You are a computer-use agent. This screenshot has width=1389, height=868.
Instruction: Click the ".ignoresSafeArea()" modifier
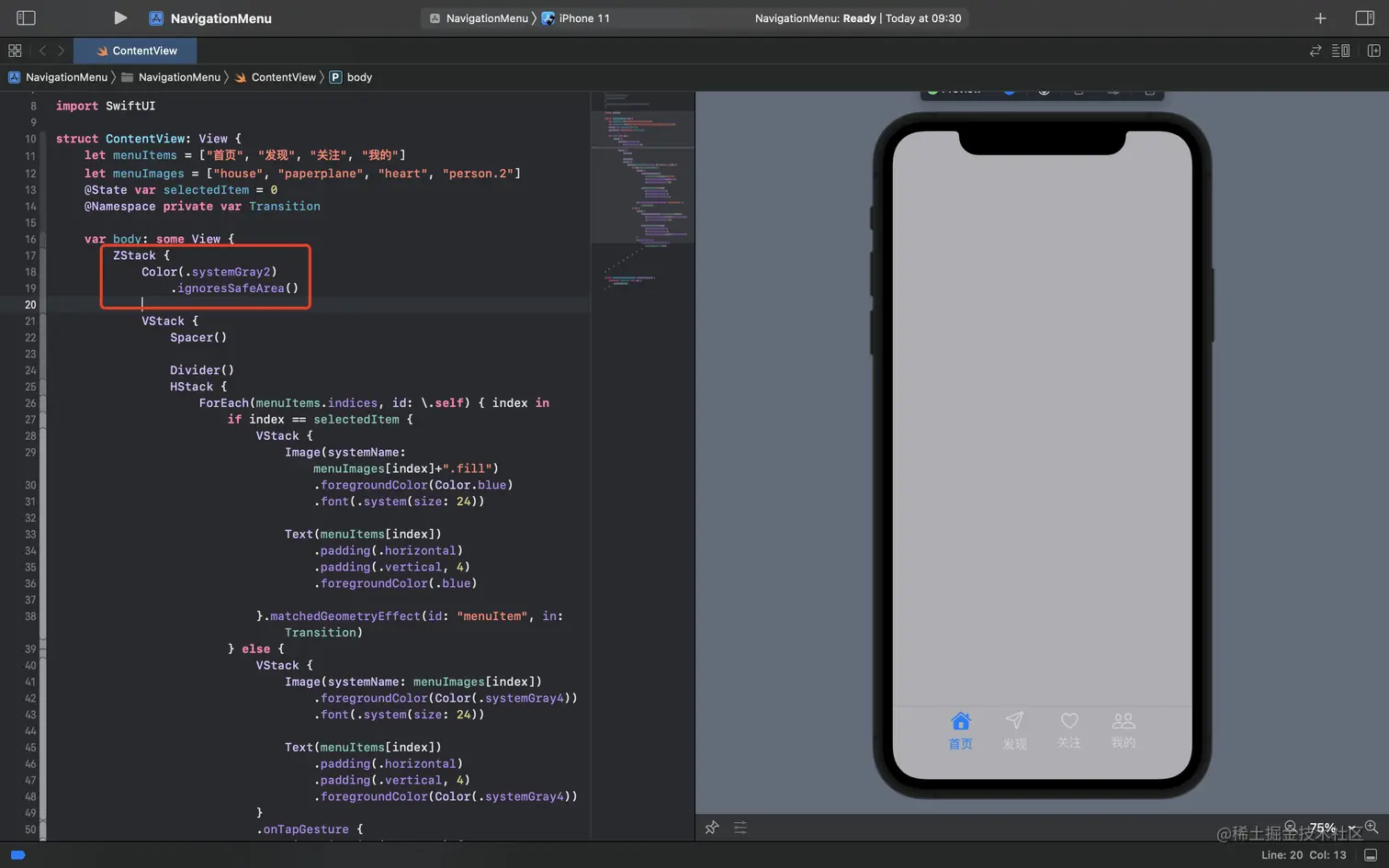click(x=234, y=288)
